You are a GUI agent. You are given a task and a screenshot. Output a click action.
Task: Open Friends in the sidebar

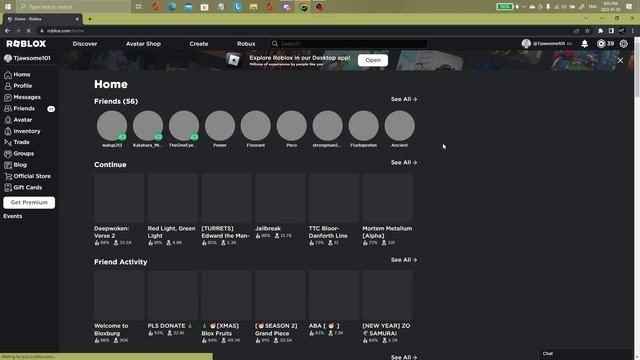pyautogui.click(x=20, y=109)
